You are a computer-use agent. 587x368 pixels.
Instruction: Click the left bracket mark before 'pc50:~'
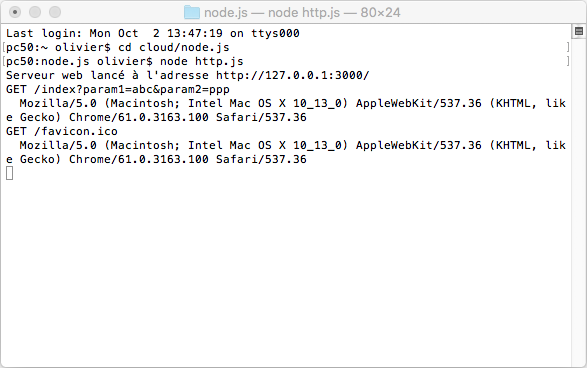(x=3, y=48)
